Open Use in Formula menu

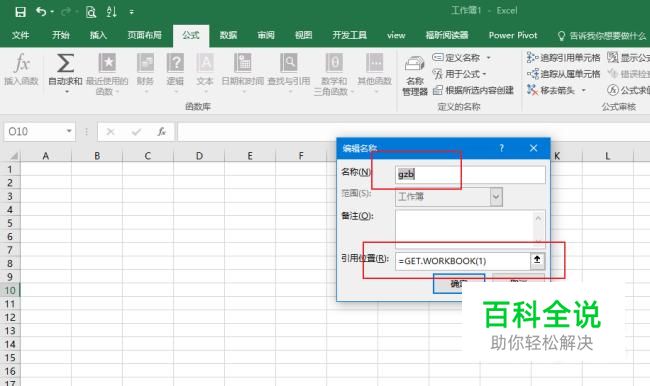pos(459,74)
